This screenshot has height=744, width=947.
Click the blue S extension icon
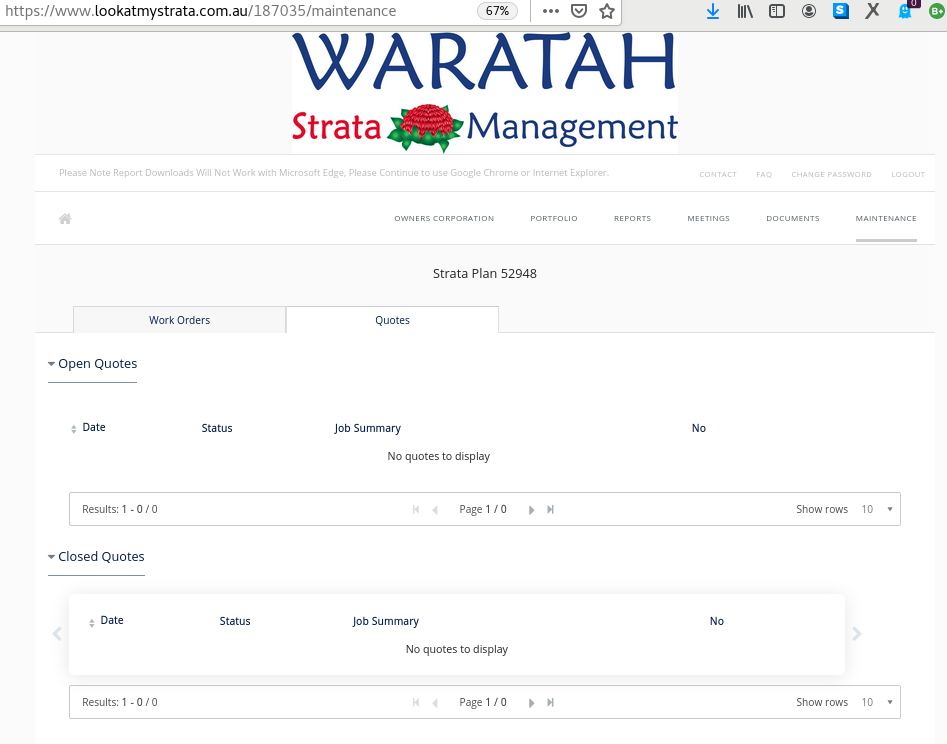click(x=841, y=11)
